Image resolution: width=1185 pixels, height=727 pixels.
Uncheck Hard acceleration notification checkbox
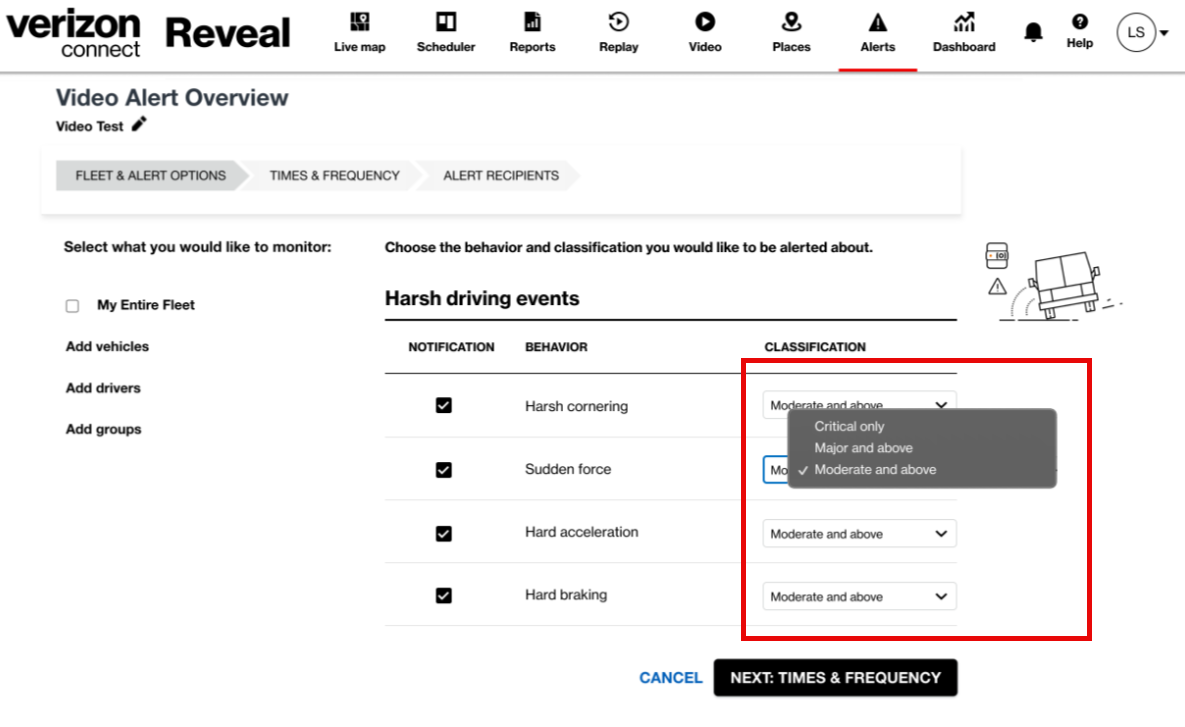[444, 534]
